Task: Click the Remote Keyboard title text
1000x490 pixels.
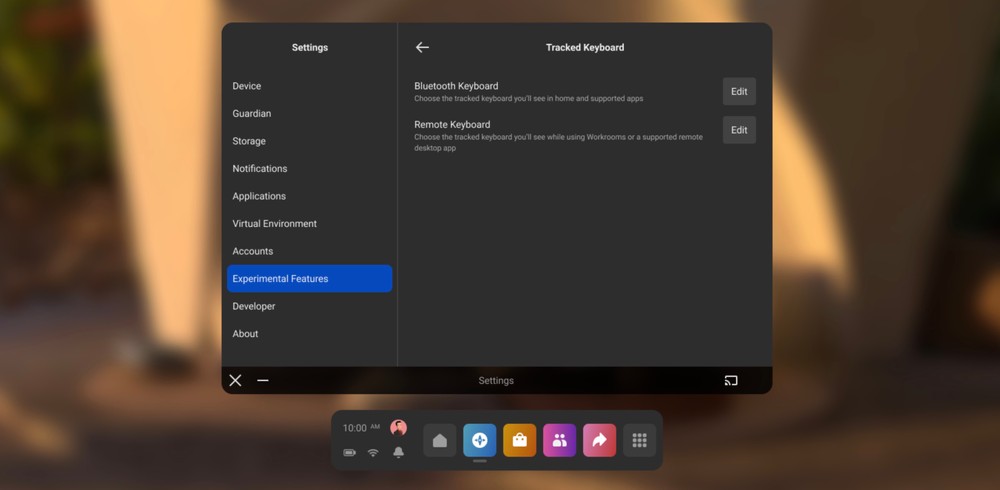Action: (452, 124)
